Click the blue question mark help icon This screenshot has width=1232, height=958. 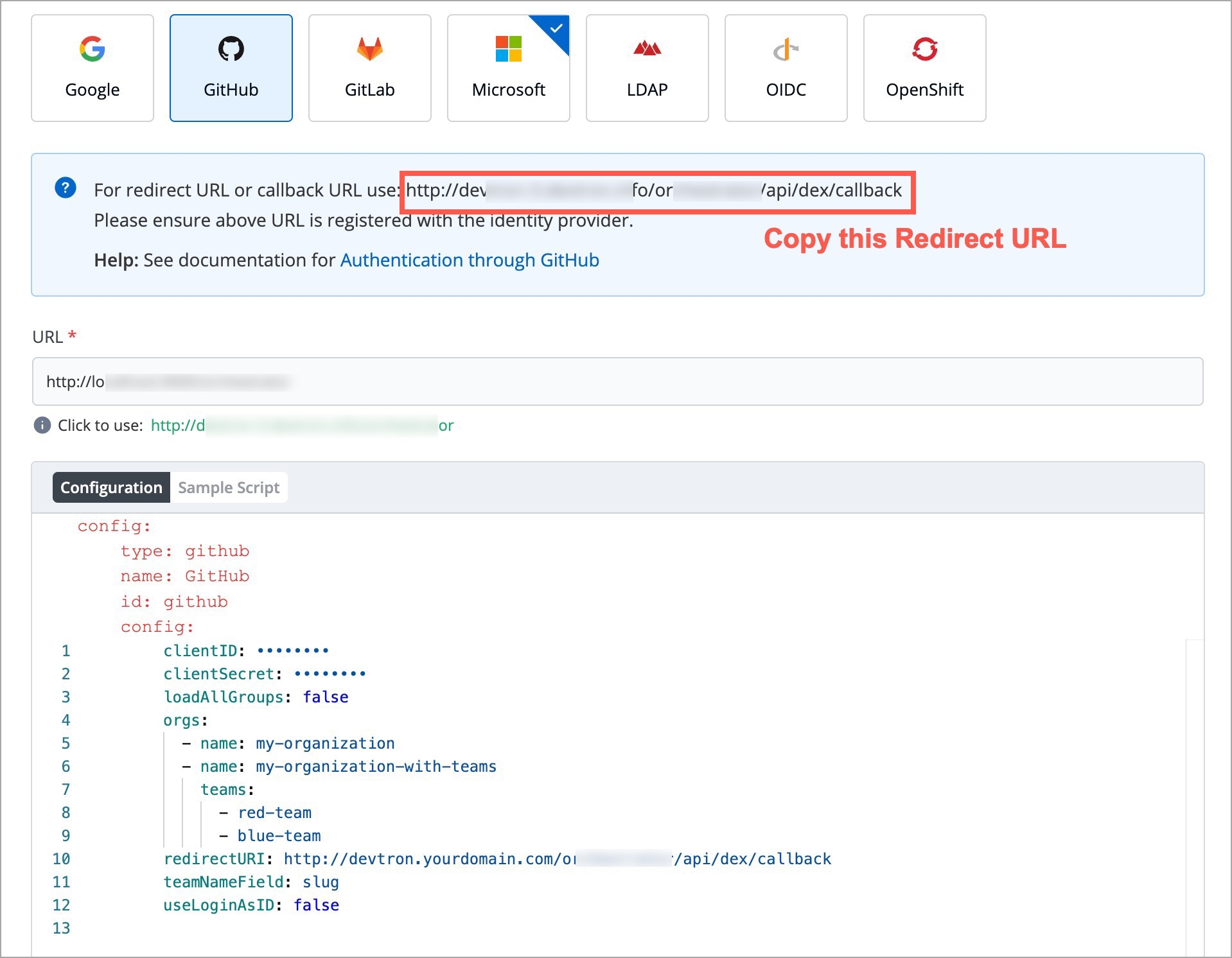66,188
